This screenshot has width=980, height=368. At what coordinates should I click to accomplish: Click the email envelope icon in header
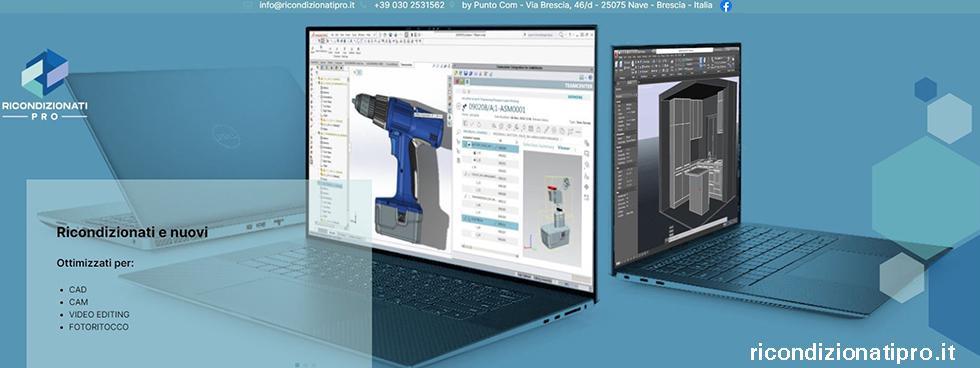[x=248, y=5]
